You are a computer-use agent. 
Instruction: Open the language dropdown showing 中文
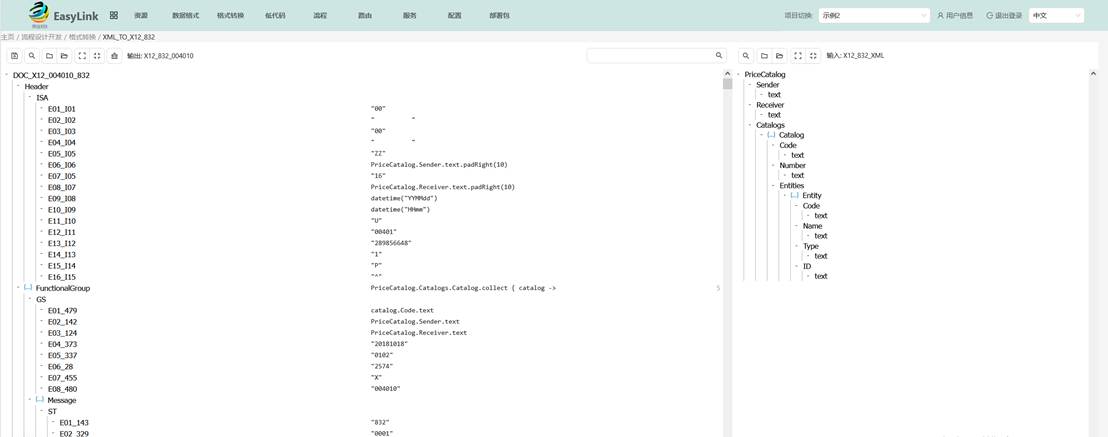1056,16
